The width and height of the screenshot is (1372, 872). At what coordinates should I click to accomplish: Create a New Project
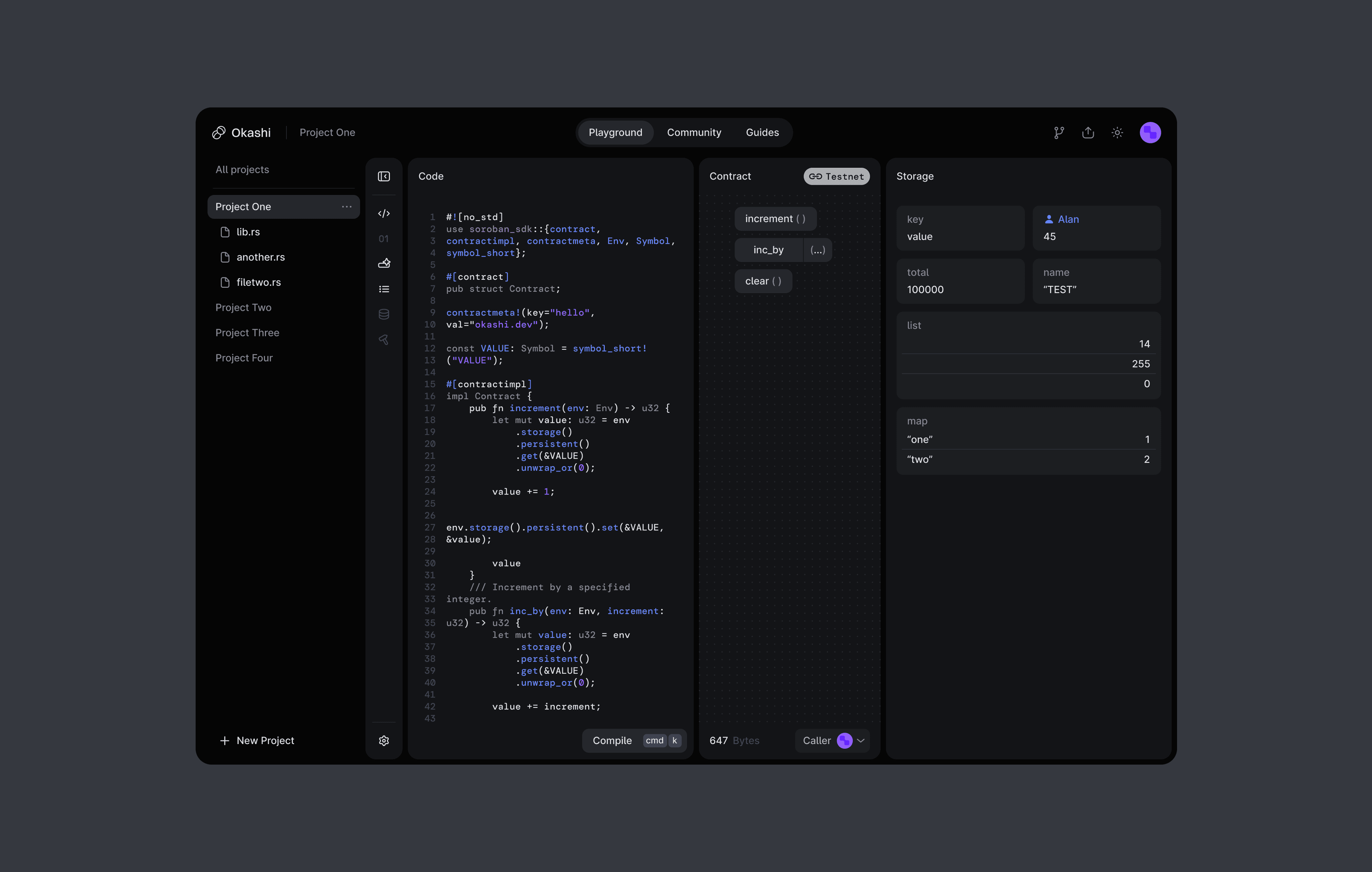point(257,740)
